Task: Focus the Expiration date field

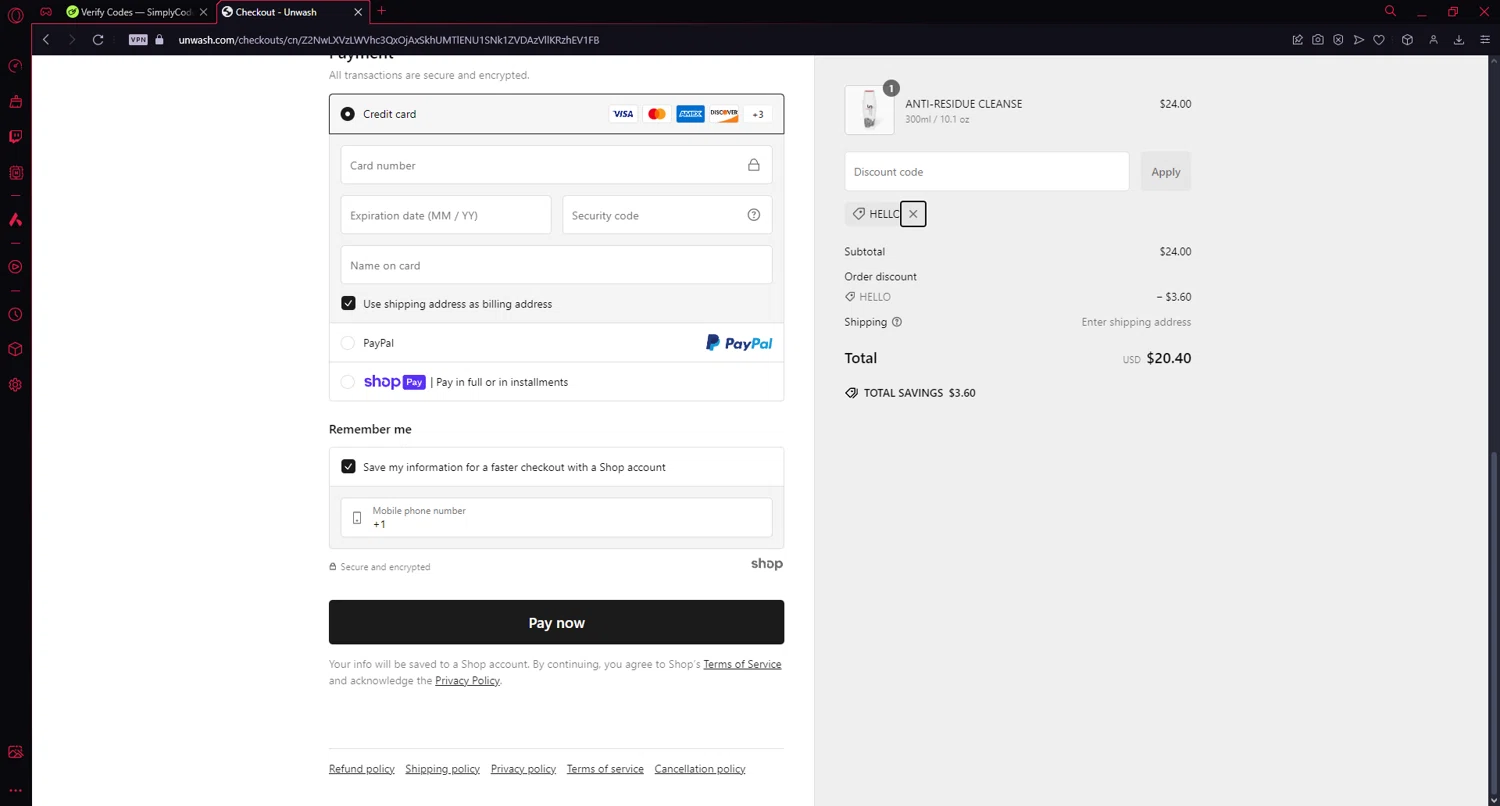Action: click(446, 215)
